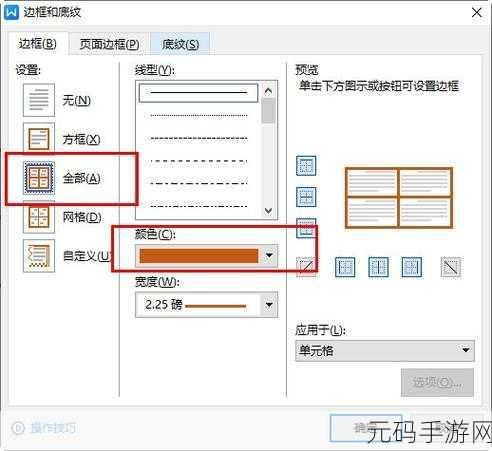
Task: Select the 自定义(U) custom border setting
Action: [39, 256]
